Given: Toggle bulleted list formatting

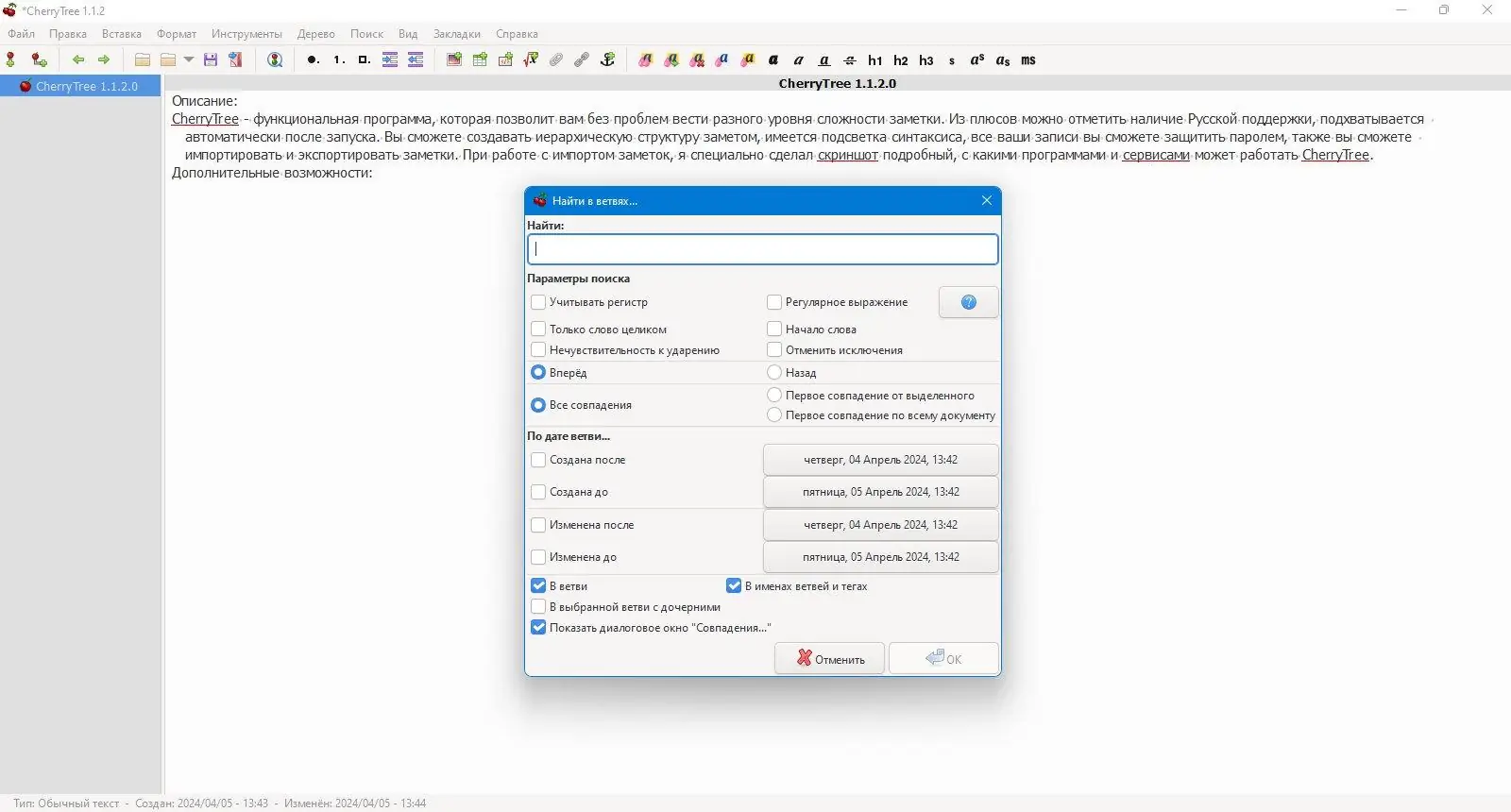Looking at the screenshot, I should click(x=313, y=59).
